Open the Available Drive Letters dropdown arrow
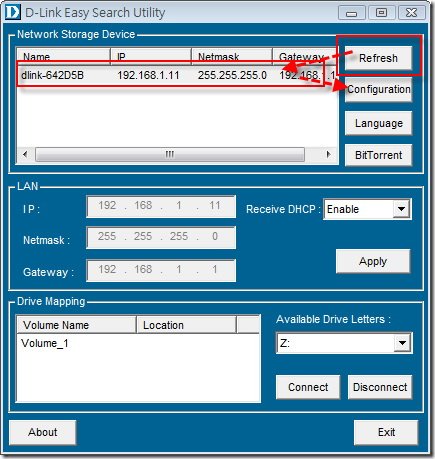This screenshot has height=459, width=435. [402, 343]
